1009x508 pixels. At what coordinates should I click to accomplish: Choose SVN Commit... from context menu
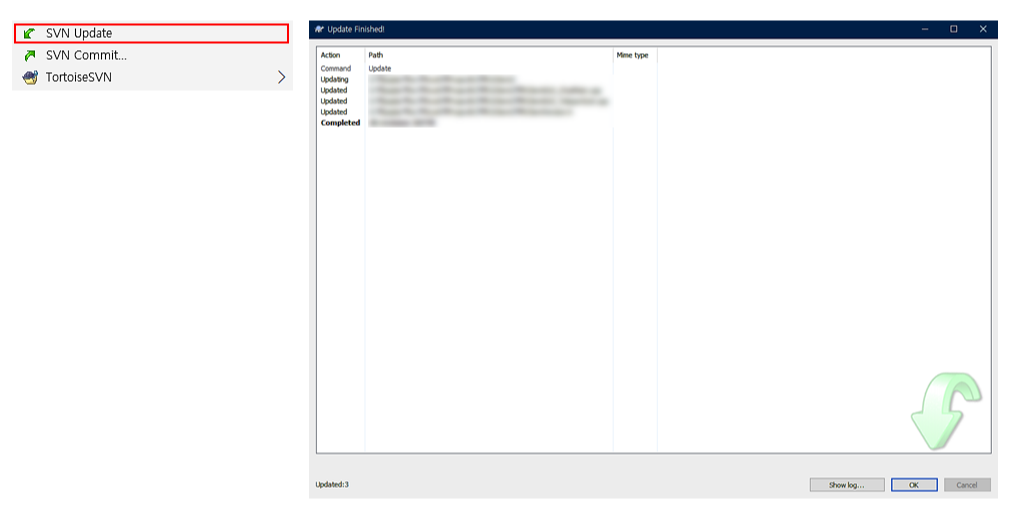(152, 55)
